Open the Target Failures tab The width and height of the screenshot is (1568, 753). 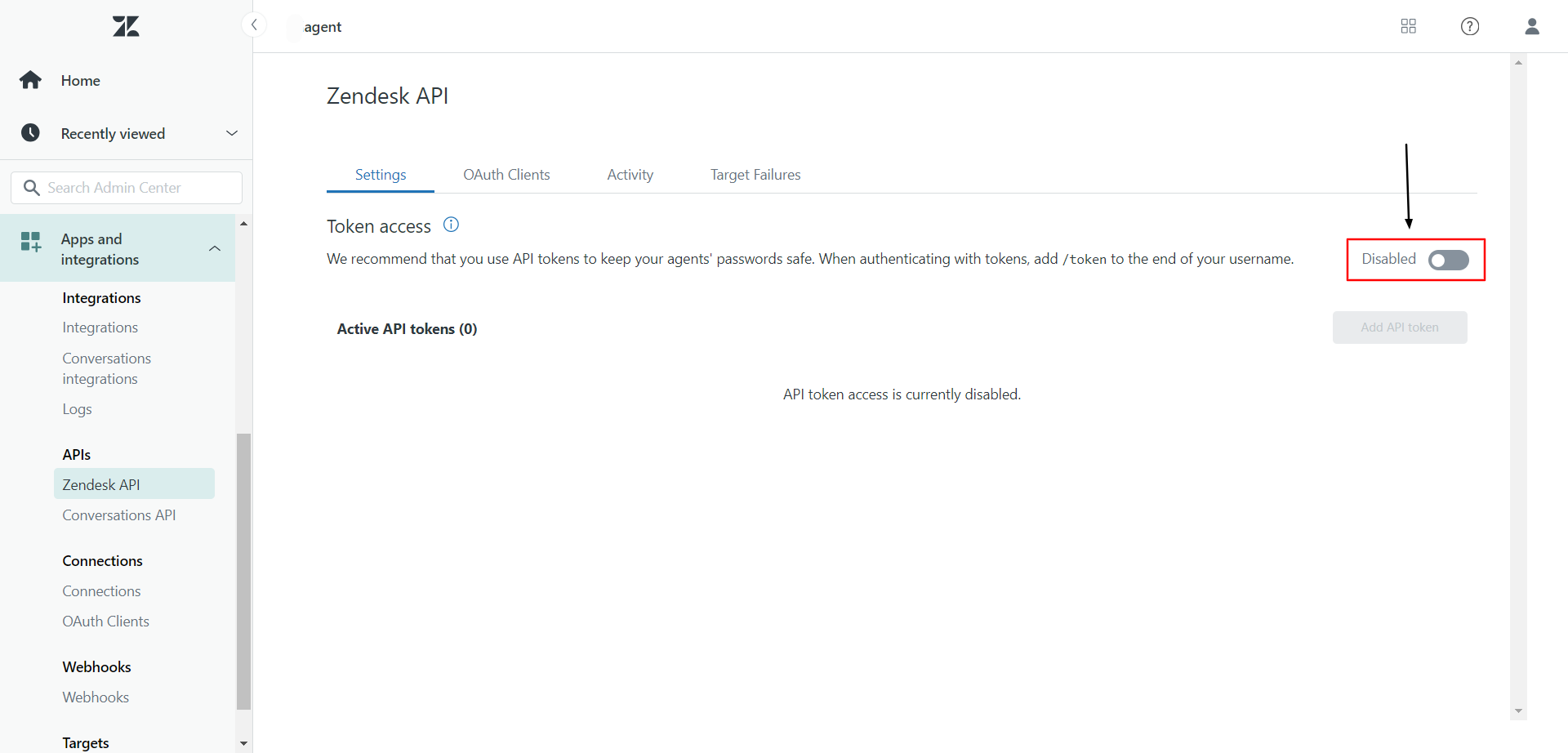755,175
